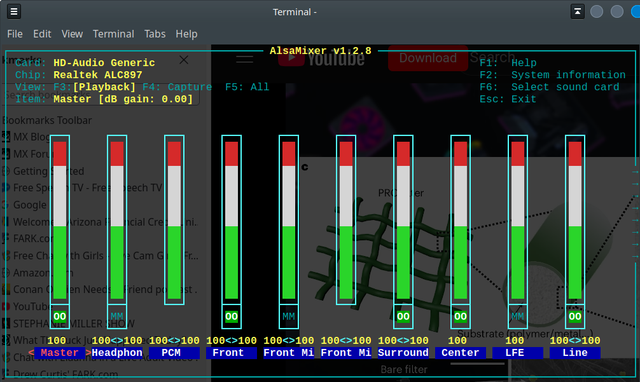Click Esc: Exit in AlsaMixer
Viewport: 640px width, 382px height.
[x=508, y=99]
